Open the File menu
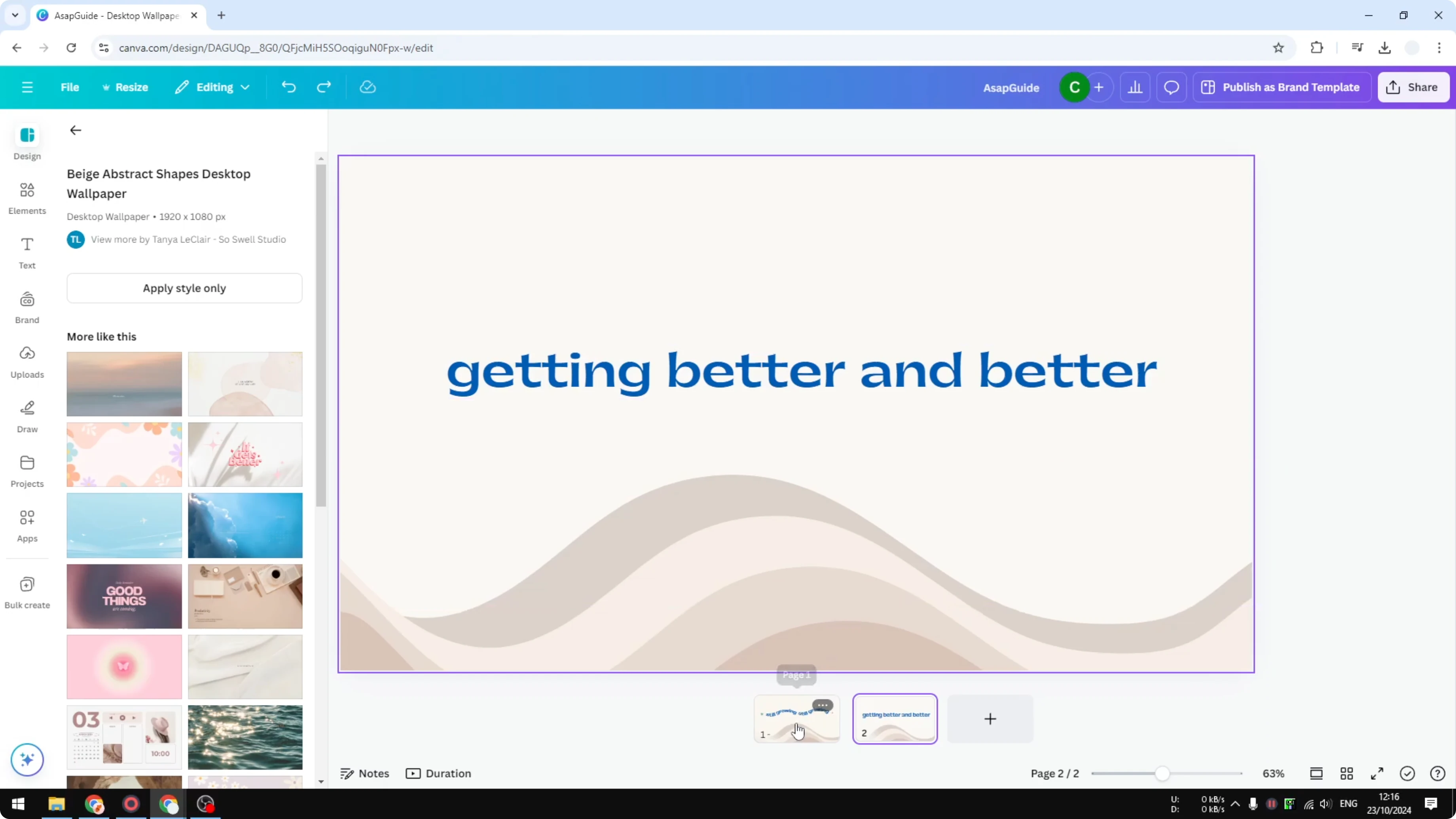Image resolution: width=1456 pixels, height=819 pixels. [x=70, y=87]
